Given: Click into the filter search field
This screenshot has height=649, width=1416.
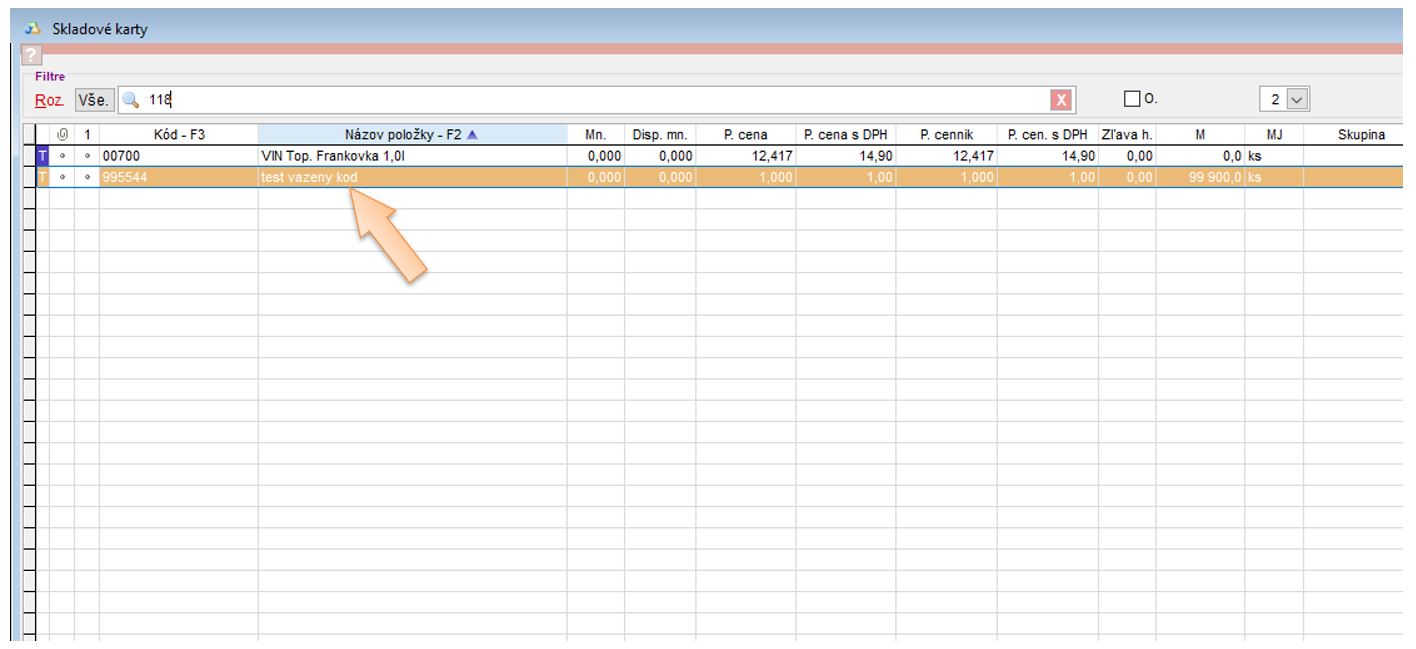Looking at the screenshot, I should click(600, 99).
